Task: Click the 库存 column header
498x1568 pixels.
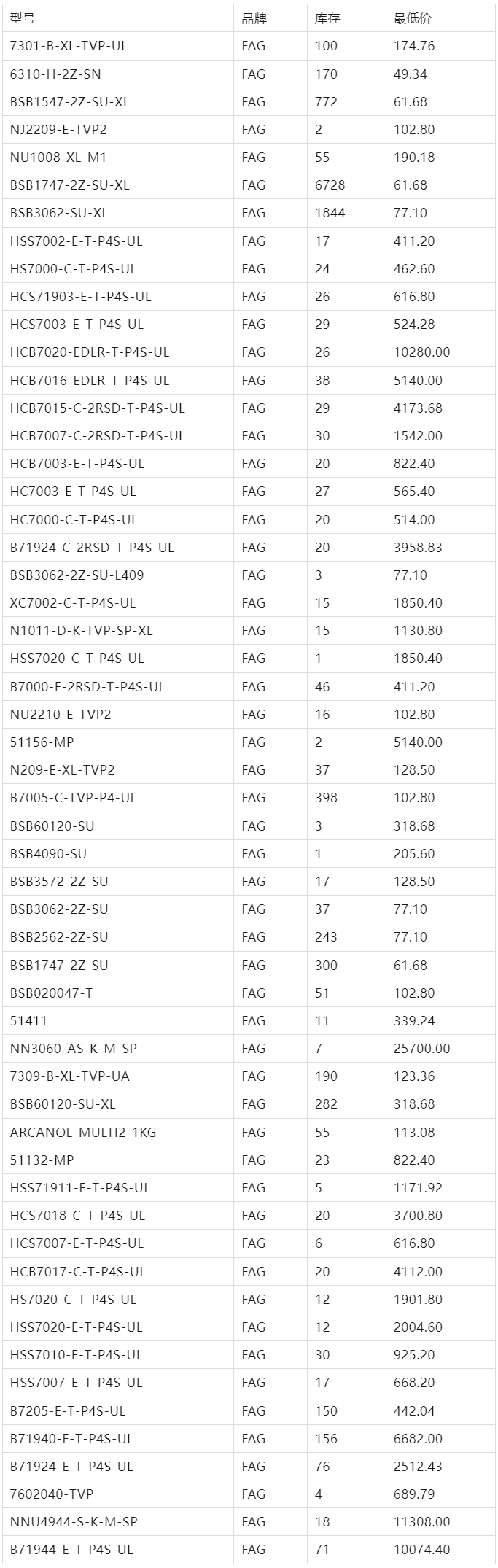Action: [327, 18]
